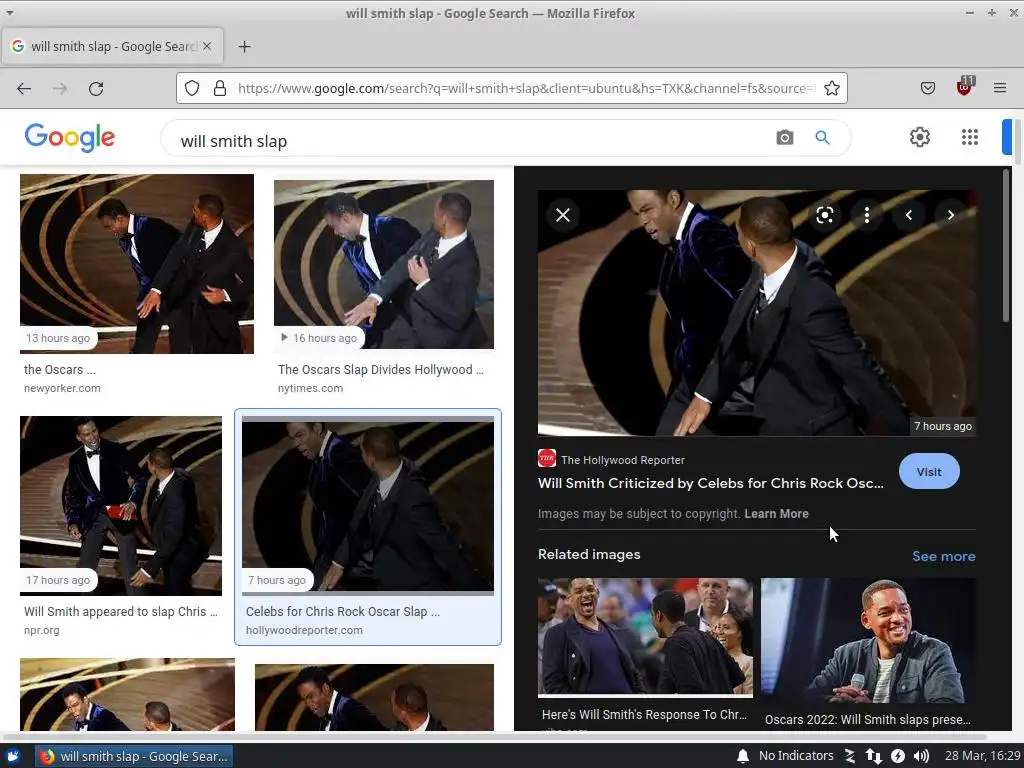Open the power manager tray icon
The image size is (1024, 768).
point(898,756)
